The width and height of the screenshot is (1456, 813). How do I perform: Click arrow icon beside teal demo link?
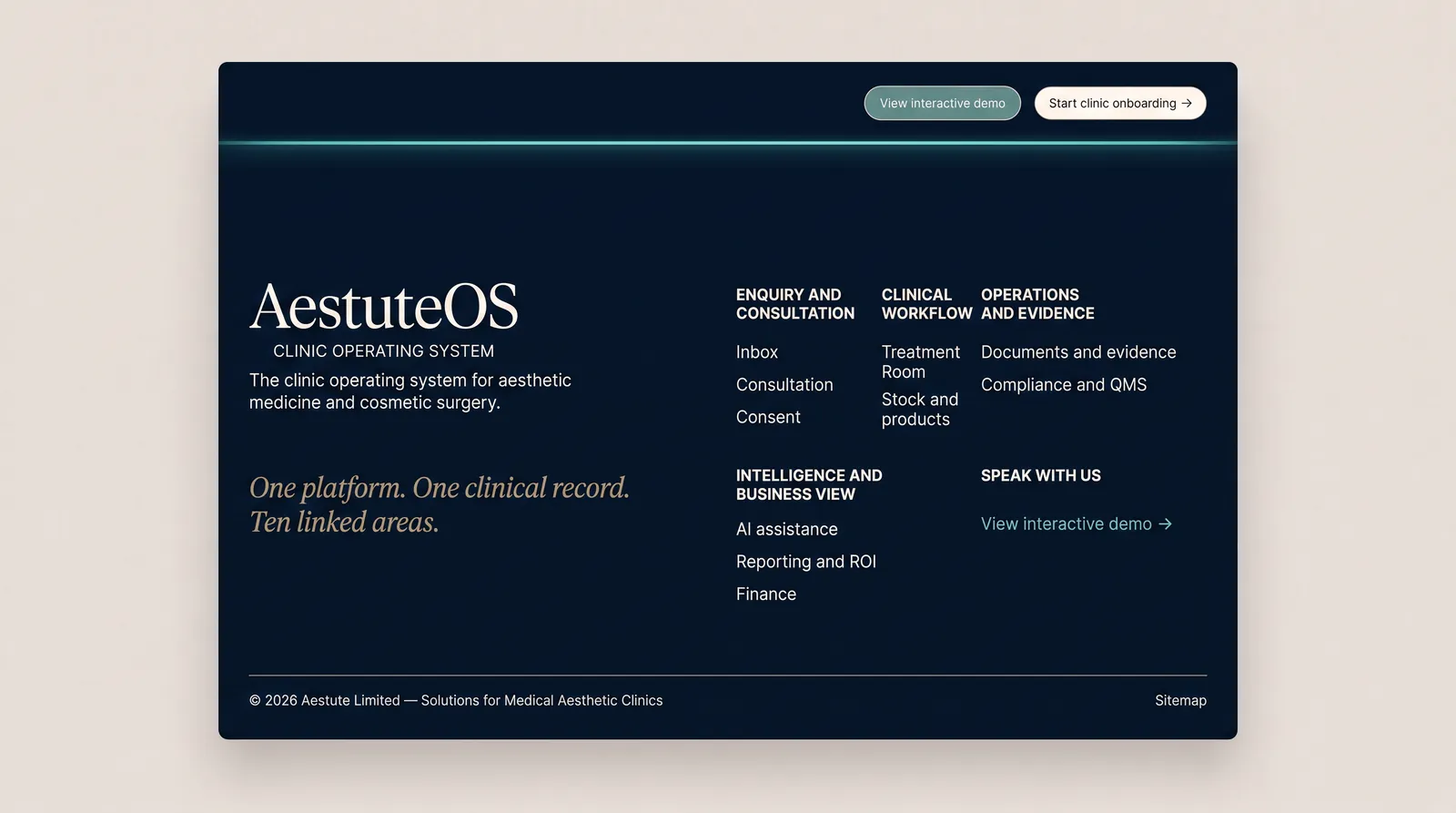1165,523
